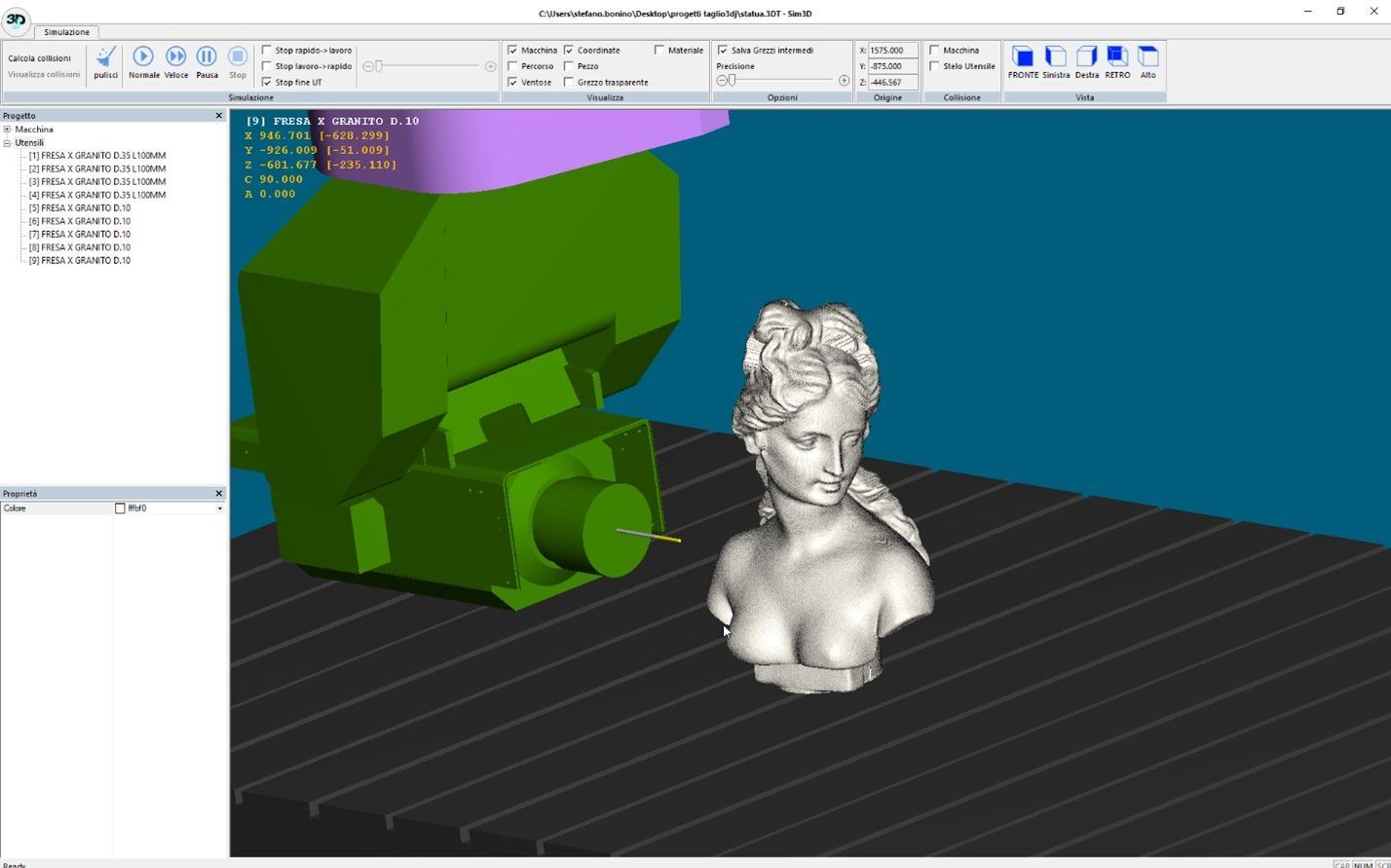This screenshot has width=1391, height=868.
Task: Switch to the FRONTE view cube icon
Action: click(x=1023, y=57)
